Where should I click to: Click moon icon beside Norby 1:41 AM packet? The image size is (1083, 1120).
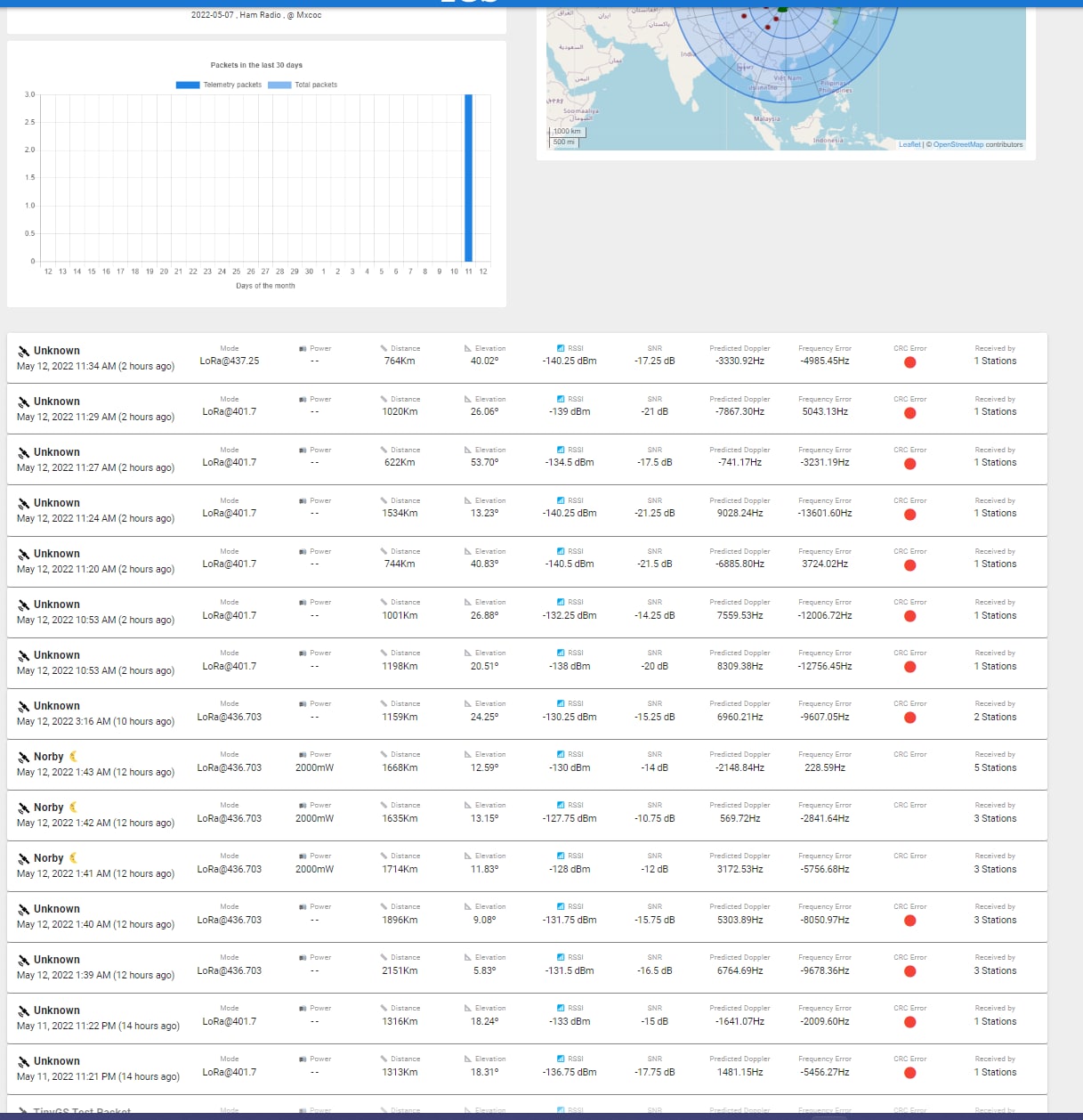[x=73, y=858]
